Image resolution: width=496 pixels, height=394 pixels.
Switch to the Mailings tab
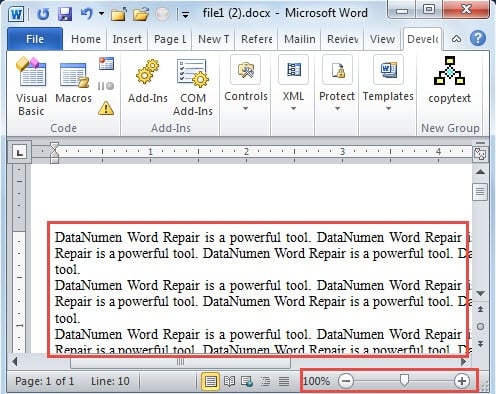click(x=300, y=39)
